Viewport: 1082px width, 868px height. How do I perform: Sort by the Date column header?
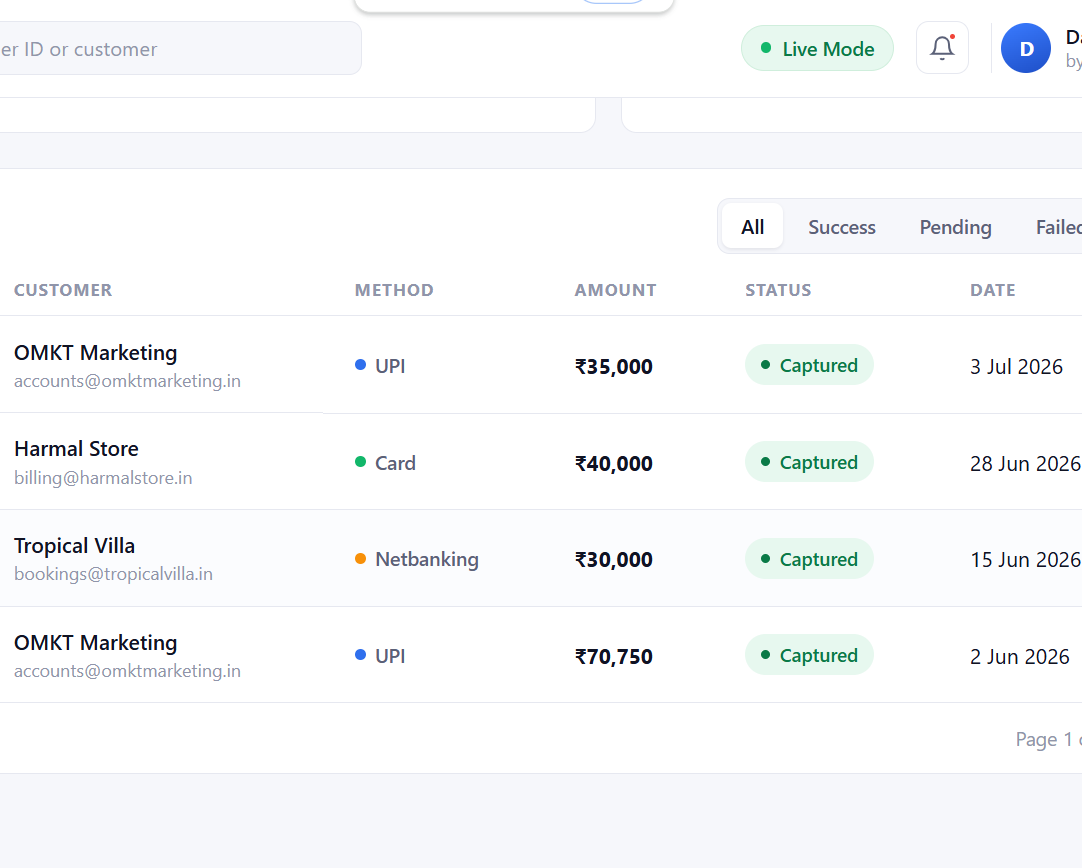pos(992,290)
